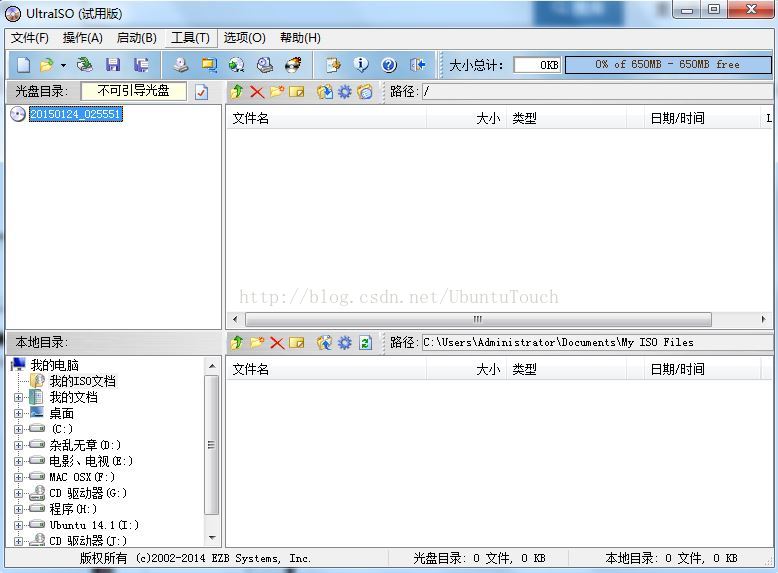Open the 工具(T) menu
The height and width of the screenshot is (573, 778).
[190, 38]
